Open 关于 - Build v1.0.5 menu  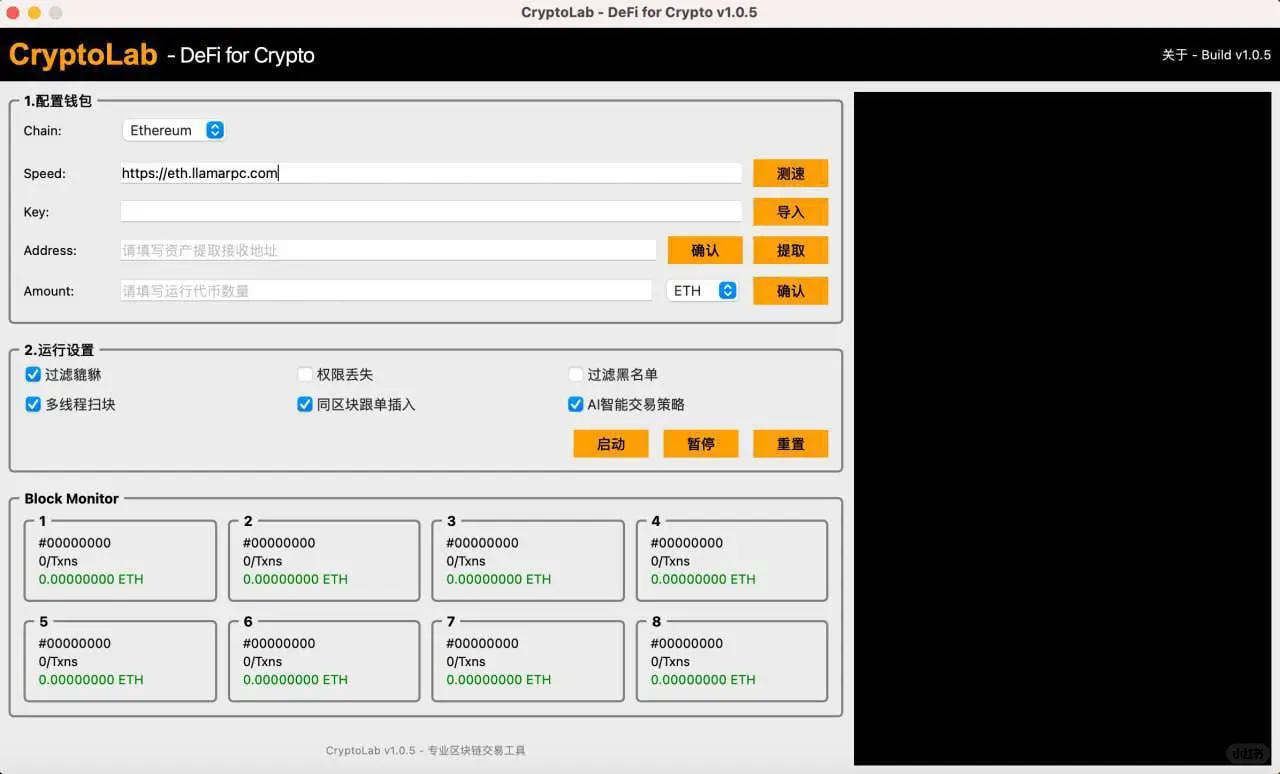[x=1216, y=55]
